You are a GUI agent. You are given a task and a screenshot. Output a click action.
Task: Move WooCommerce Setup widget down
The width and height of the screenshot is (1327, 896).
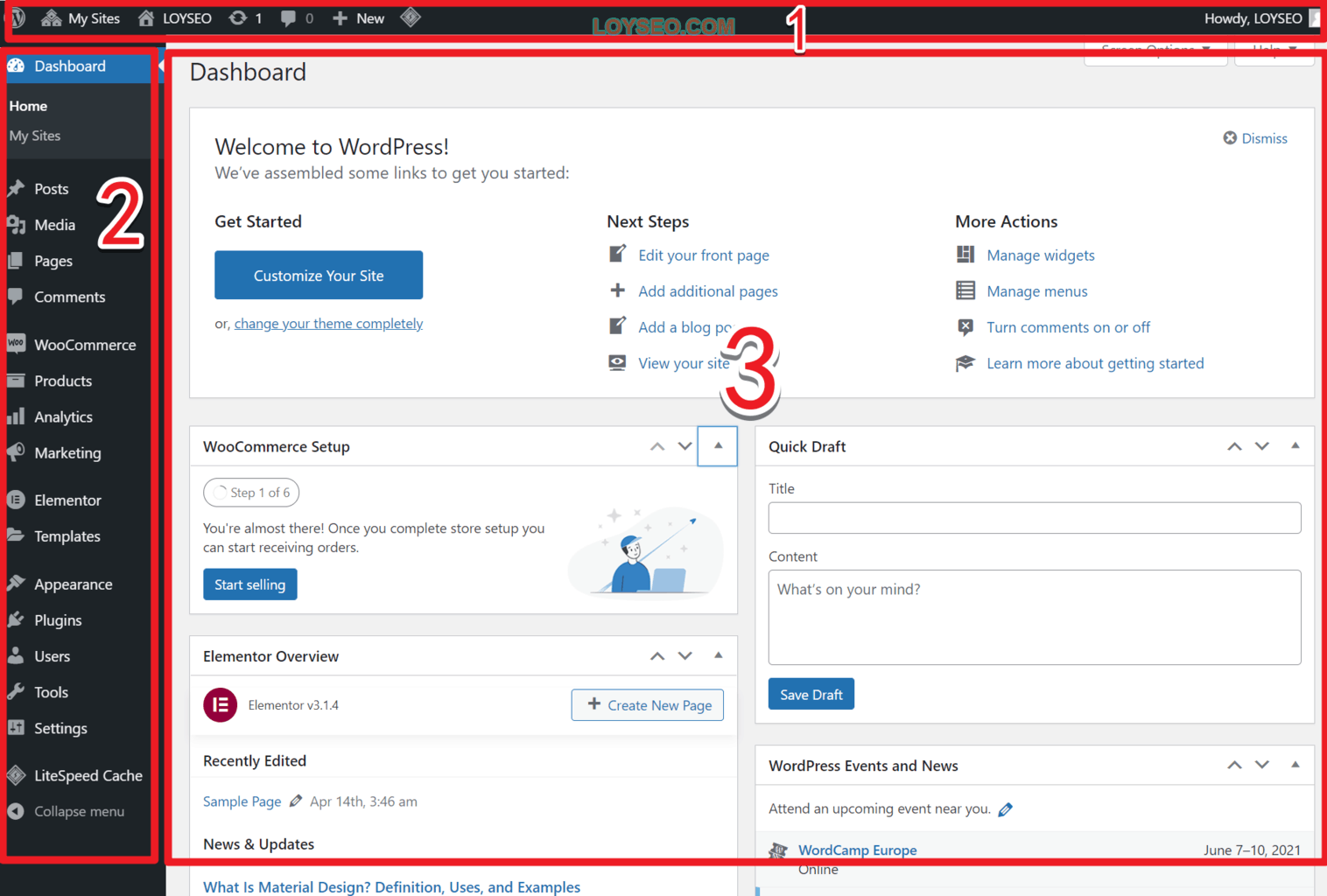[x=685, y=446]
